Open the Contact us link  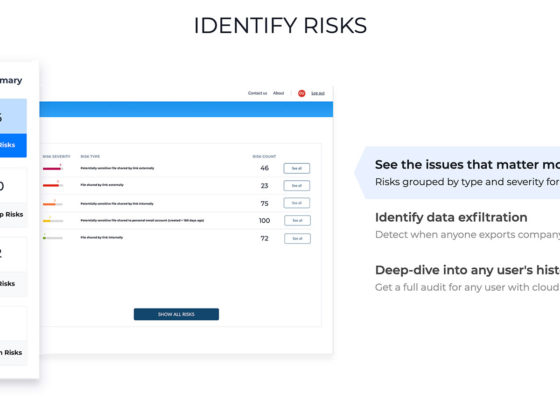coord(258,93)
